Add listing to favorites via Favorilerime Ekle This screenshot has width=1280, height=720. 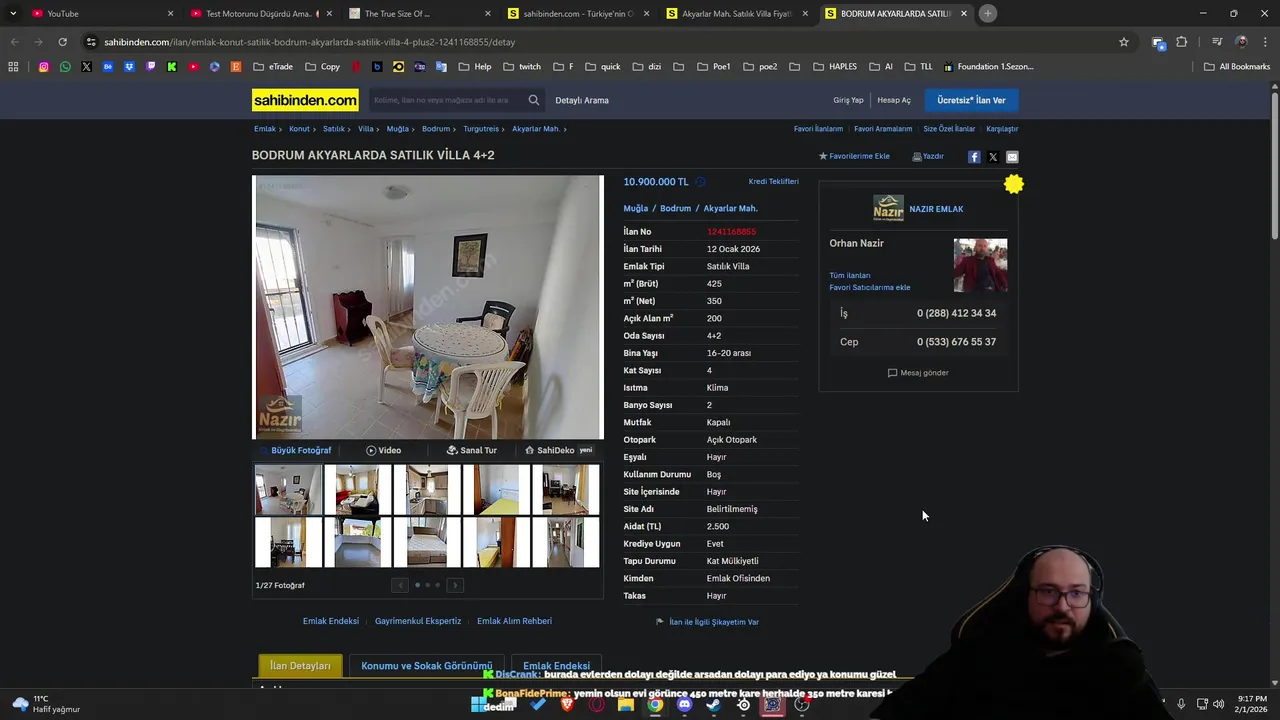[854, 156]
